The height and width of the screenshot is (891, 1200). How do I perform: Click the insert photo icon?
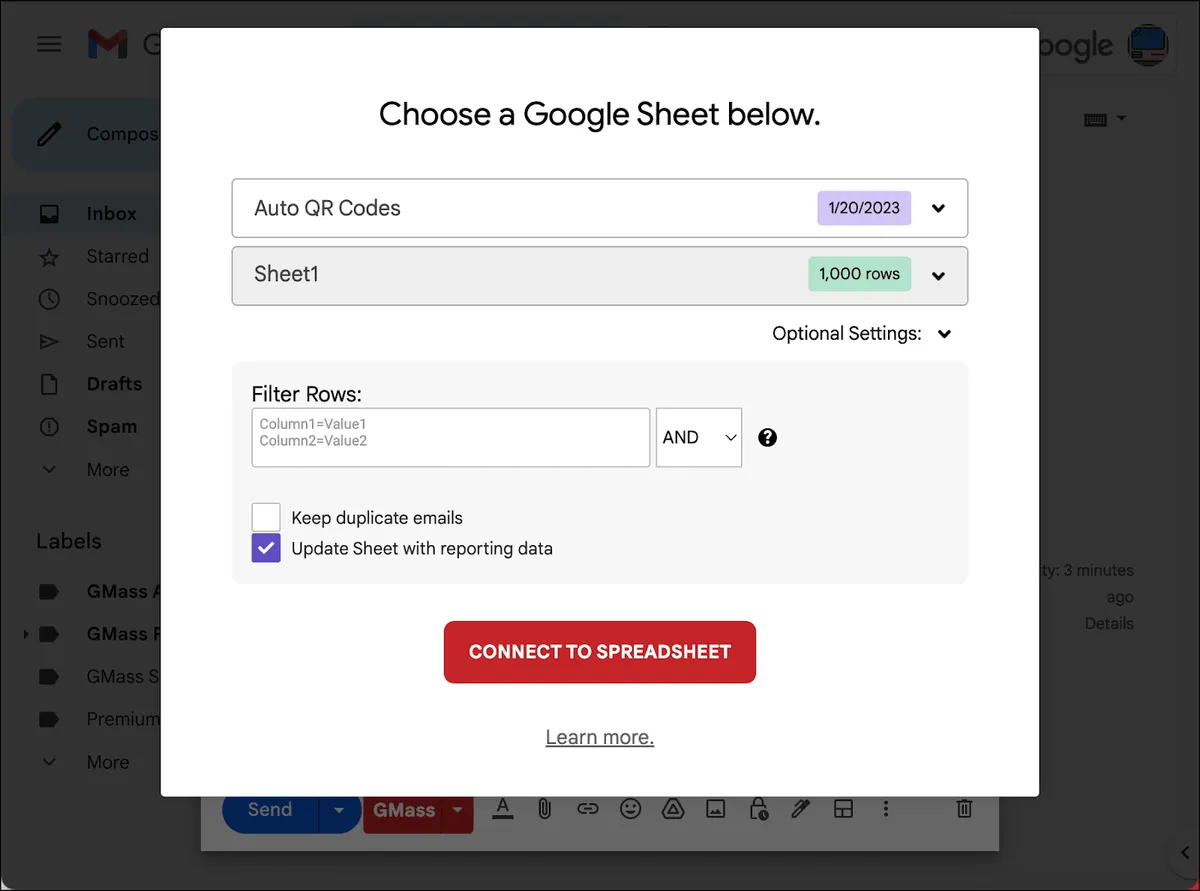tap(715, 809)
